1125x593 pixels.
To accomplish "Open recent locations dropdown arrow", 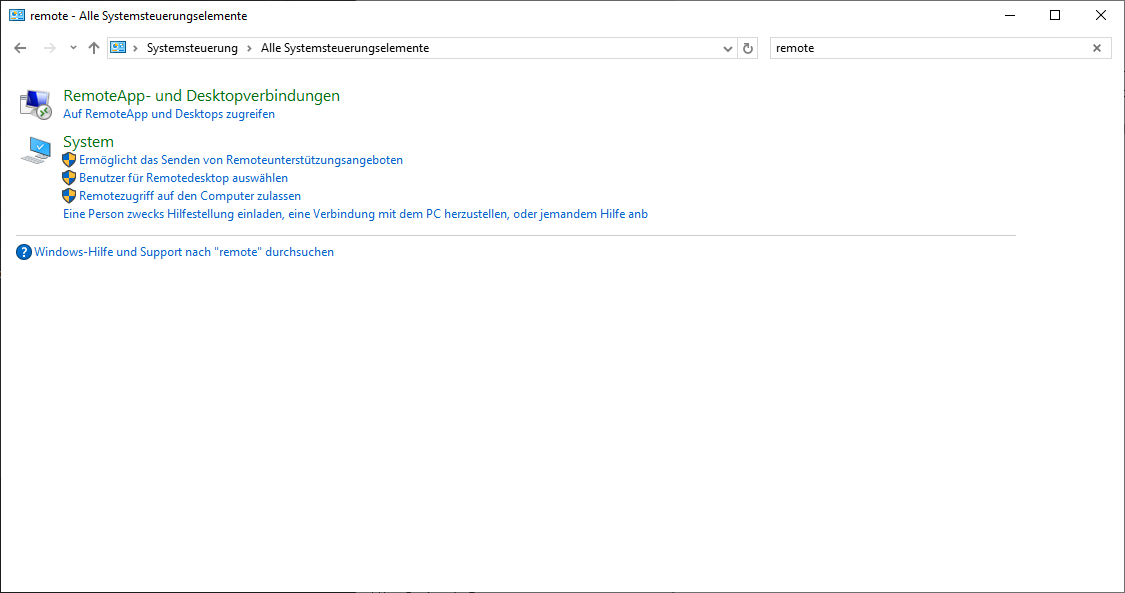I will [x=73, y=48].
